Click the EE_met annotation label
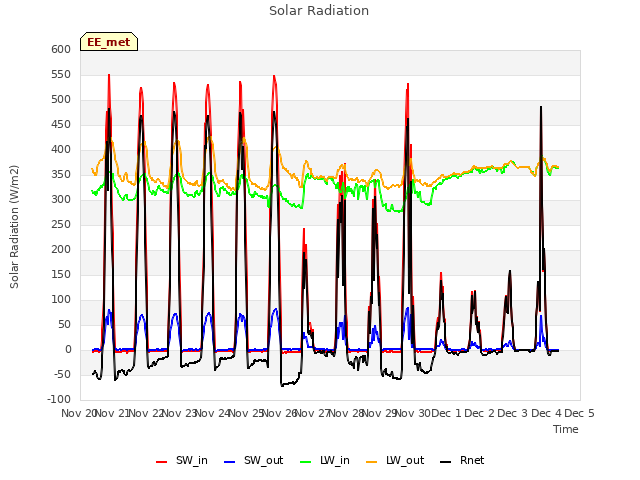Image resolution: width=640 pixels, height=480 pixels. [109, 42]
